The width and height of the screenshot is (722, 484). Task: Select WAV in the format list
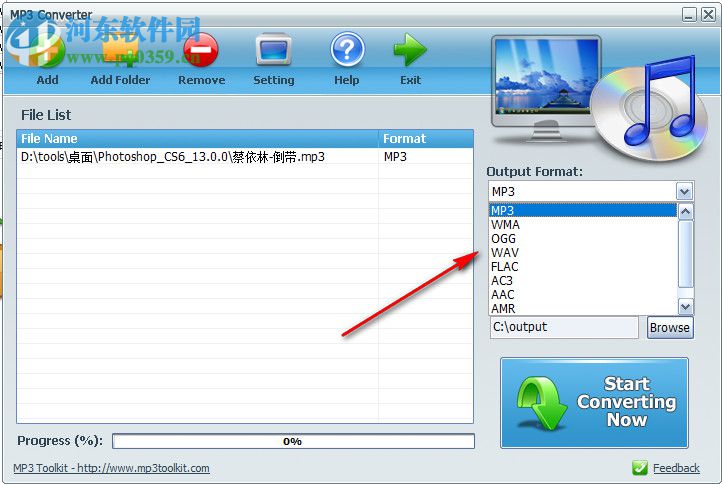point(582,253)
